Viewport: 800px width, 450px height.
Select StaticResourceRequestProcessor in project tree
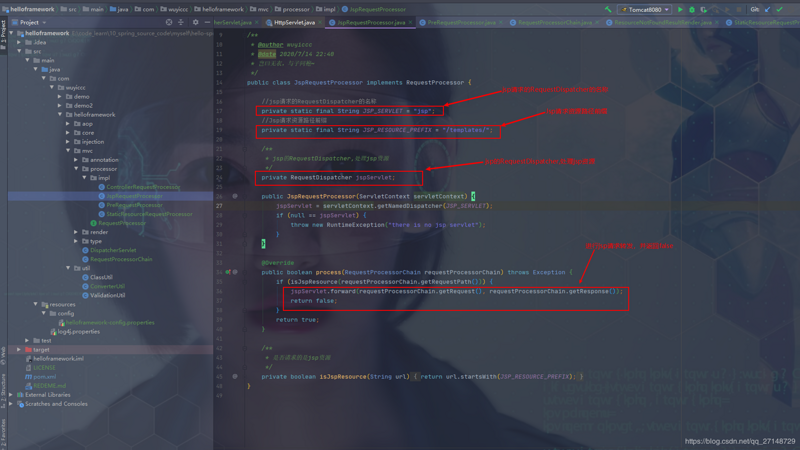145,214
